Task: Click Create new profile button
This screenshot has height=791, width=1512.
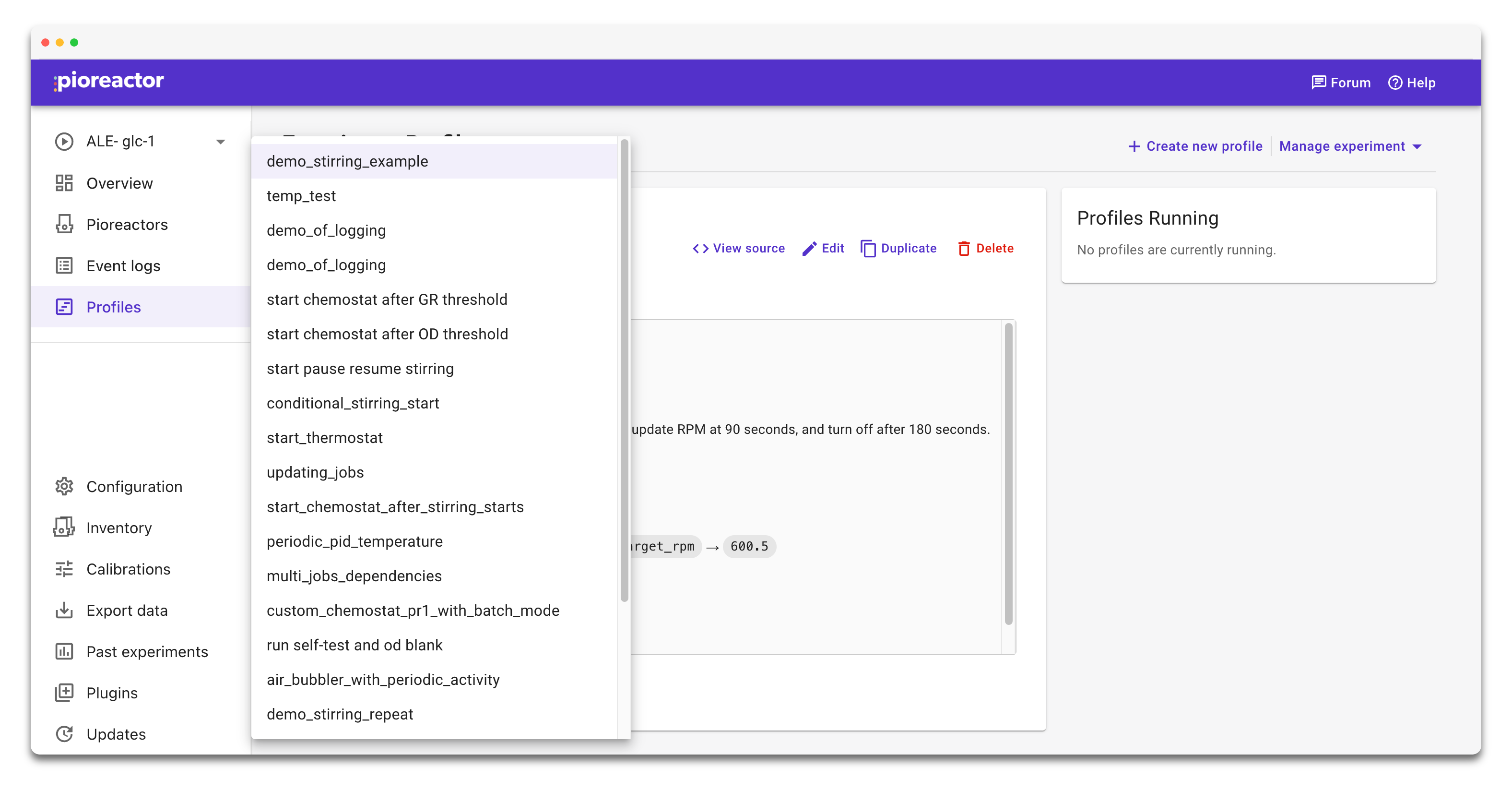Action: pos(1195,146)
